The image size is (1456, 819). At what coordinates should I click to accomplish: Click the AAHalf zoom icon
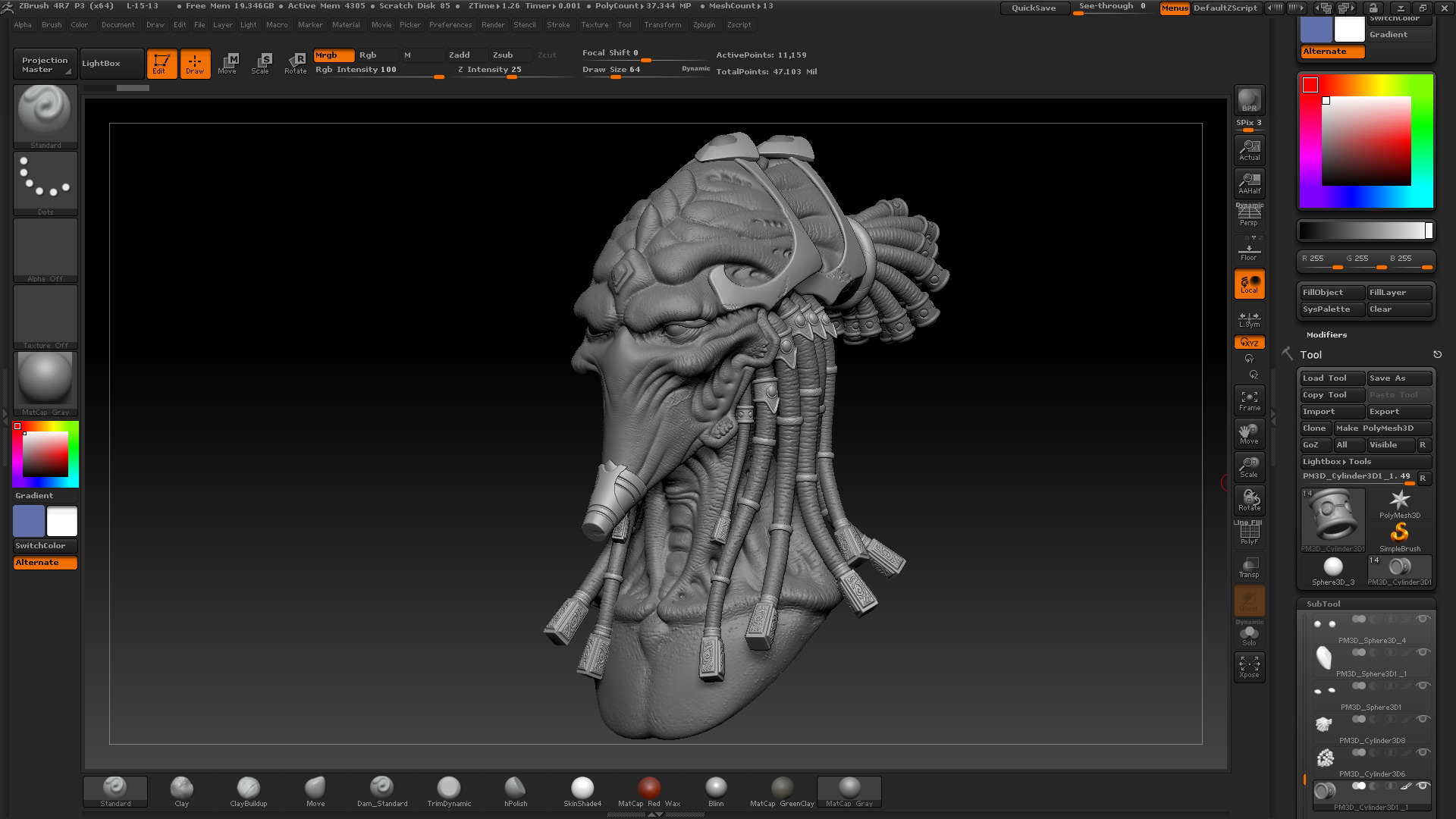tap(1249, 183)
